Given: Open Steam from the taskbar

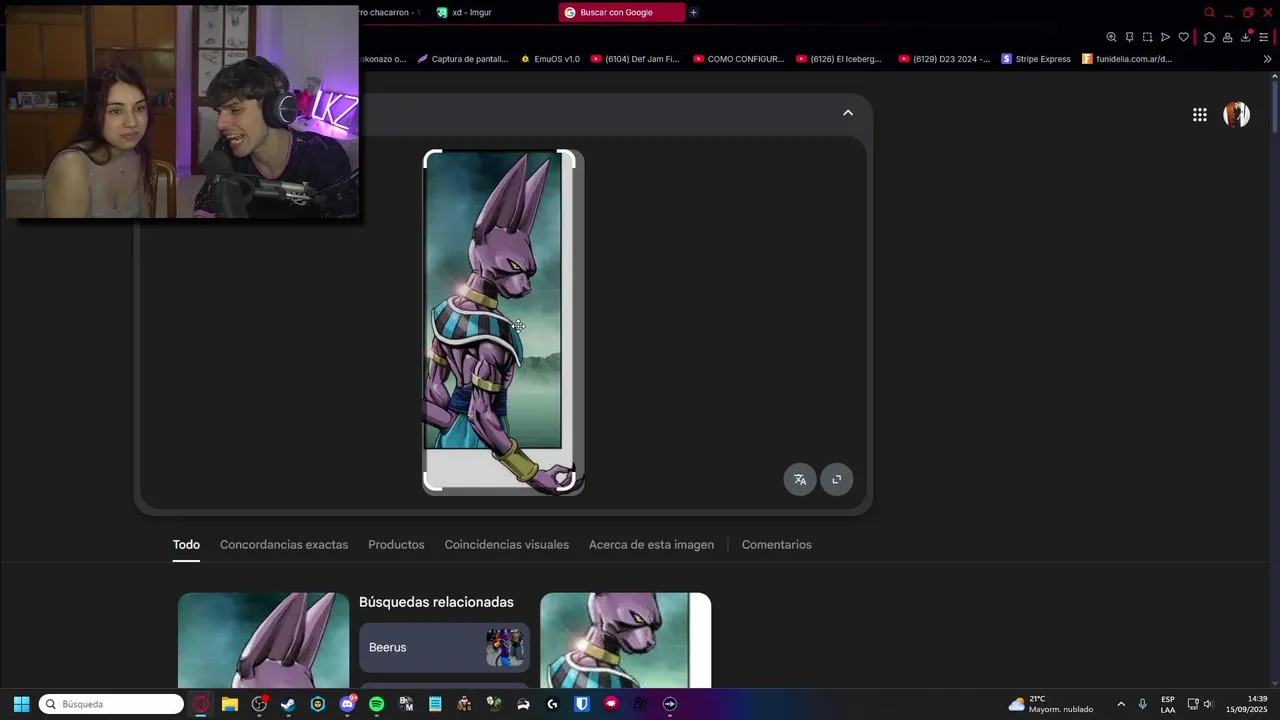Looking at the screenshot, I should [288, 704].
